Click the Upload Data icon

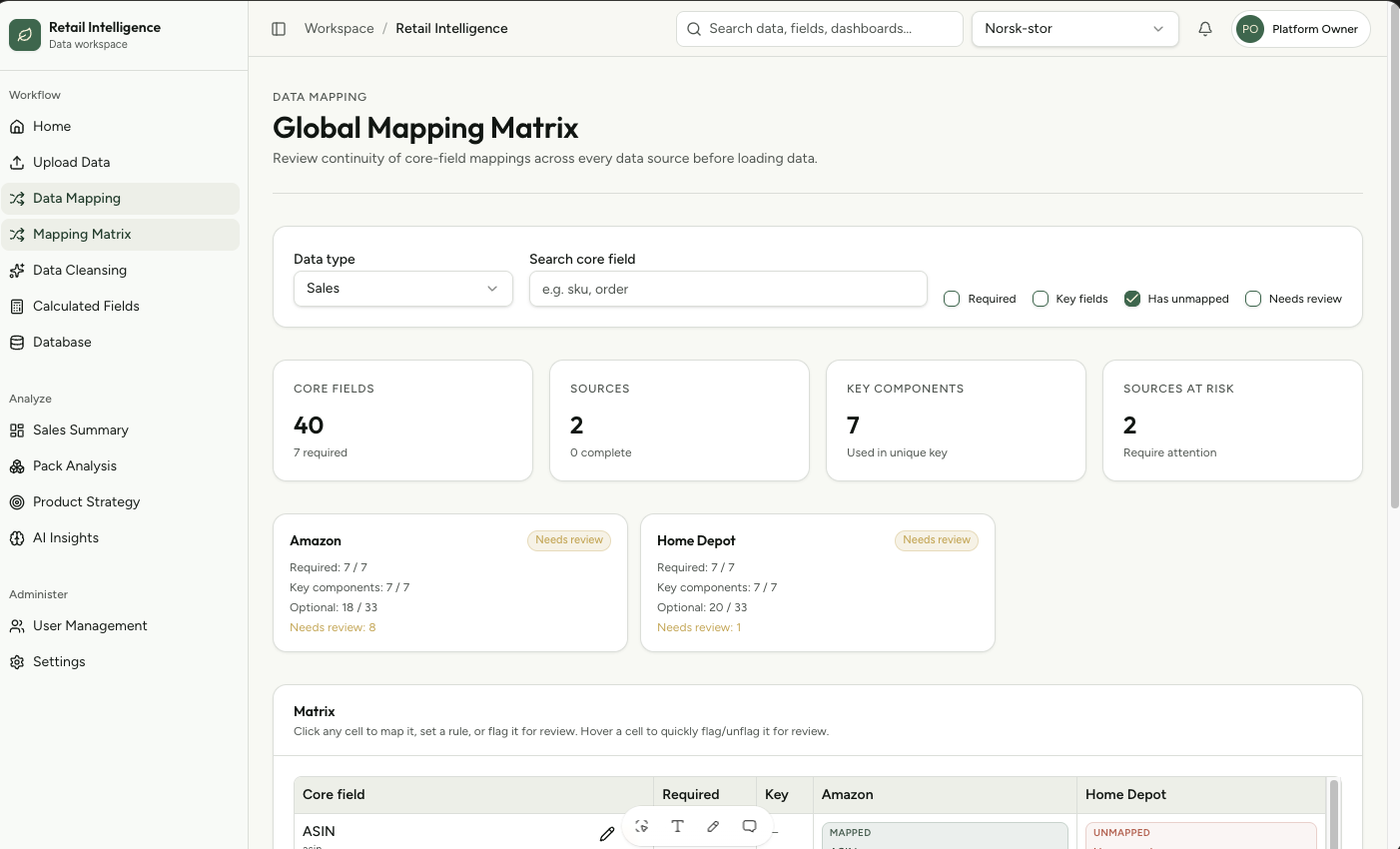tap(17, 163)
